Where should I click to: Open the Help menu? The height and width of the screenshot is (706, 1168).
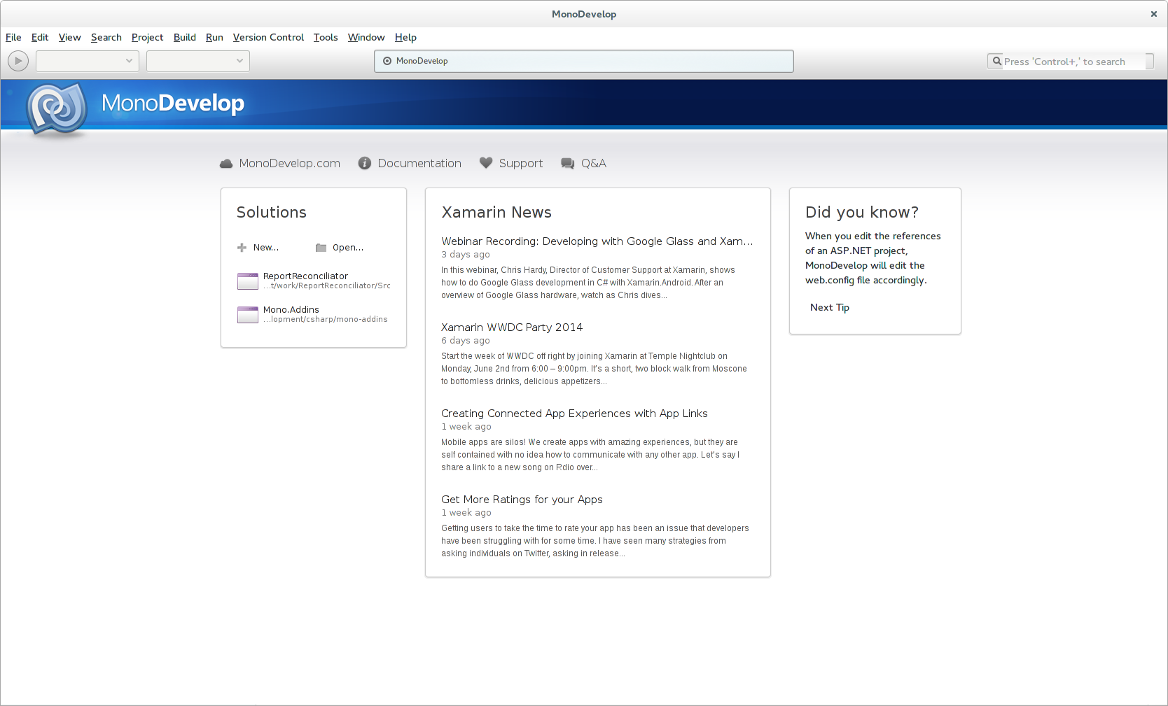(x=405, y=37)
